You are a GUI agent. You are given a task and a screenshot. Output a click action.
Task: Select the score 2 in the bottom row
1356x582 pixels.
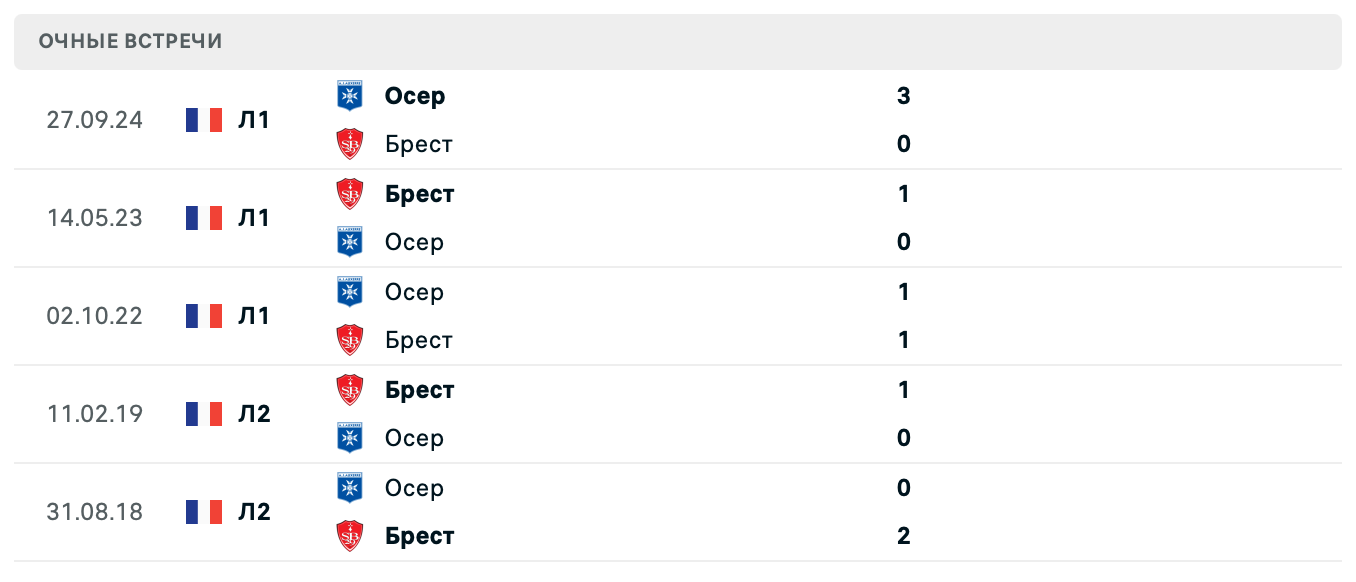[x=903, y=536]
